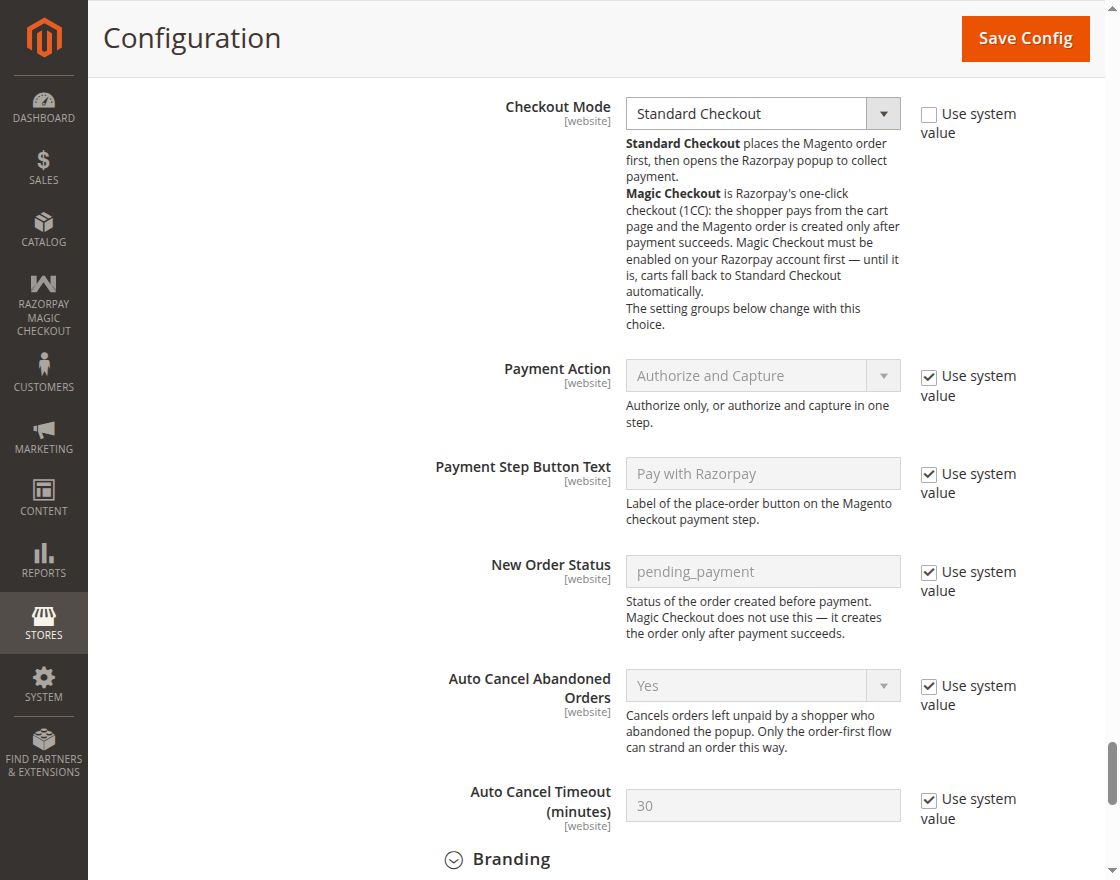Click the New Order Status field

tap(763, 571)
